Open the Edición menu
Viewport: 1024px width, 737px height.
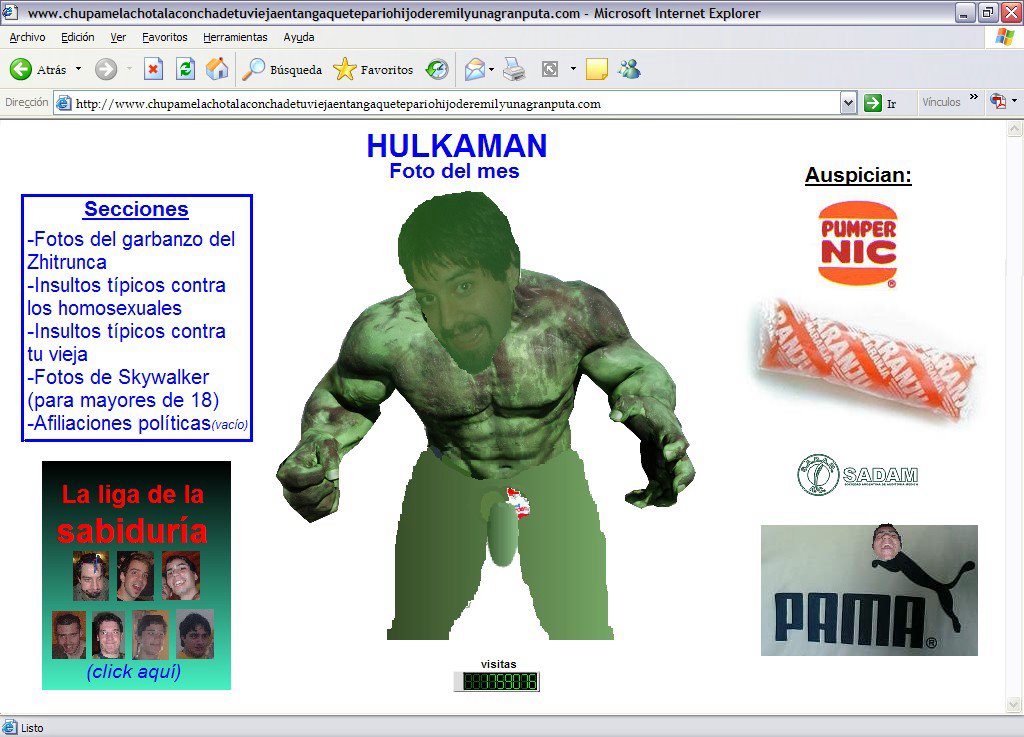78,37
